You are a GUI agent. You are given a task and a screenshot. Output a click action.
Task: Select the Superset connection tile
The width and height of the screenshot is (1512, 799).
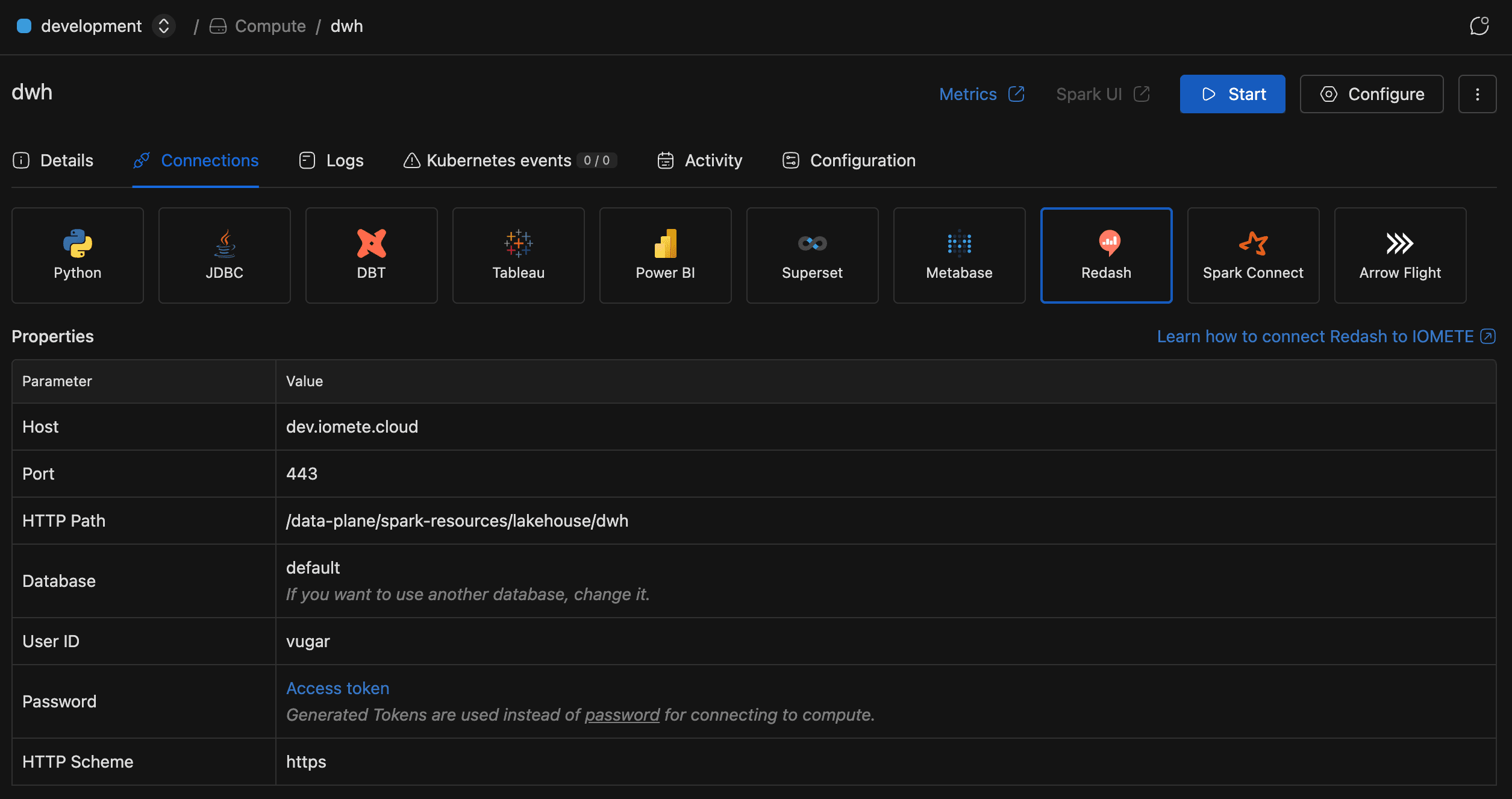(812, 255)
